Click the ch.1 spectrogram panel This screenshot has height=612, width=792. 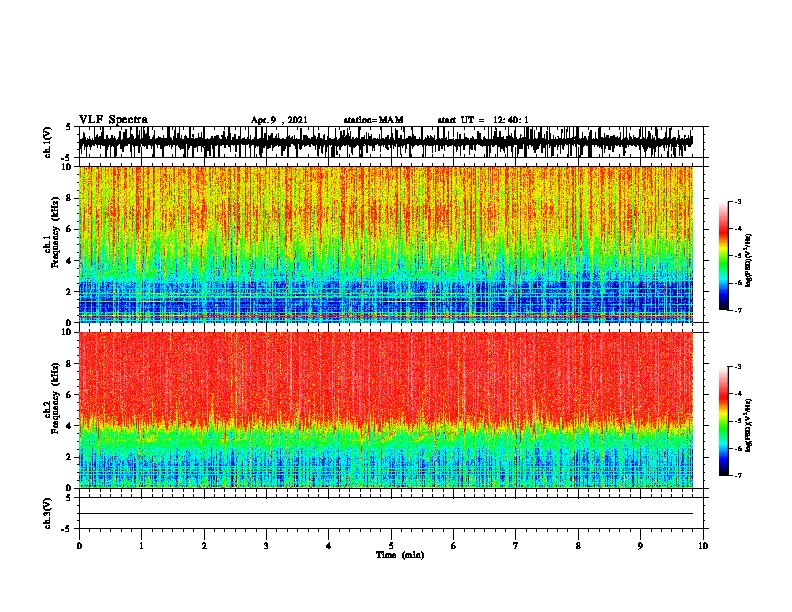pyautogui.click(x=386, y=244)
